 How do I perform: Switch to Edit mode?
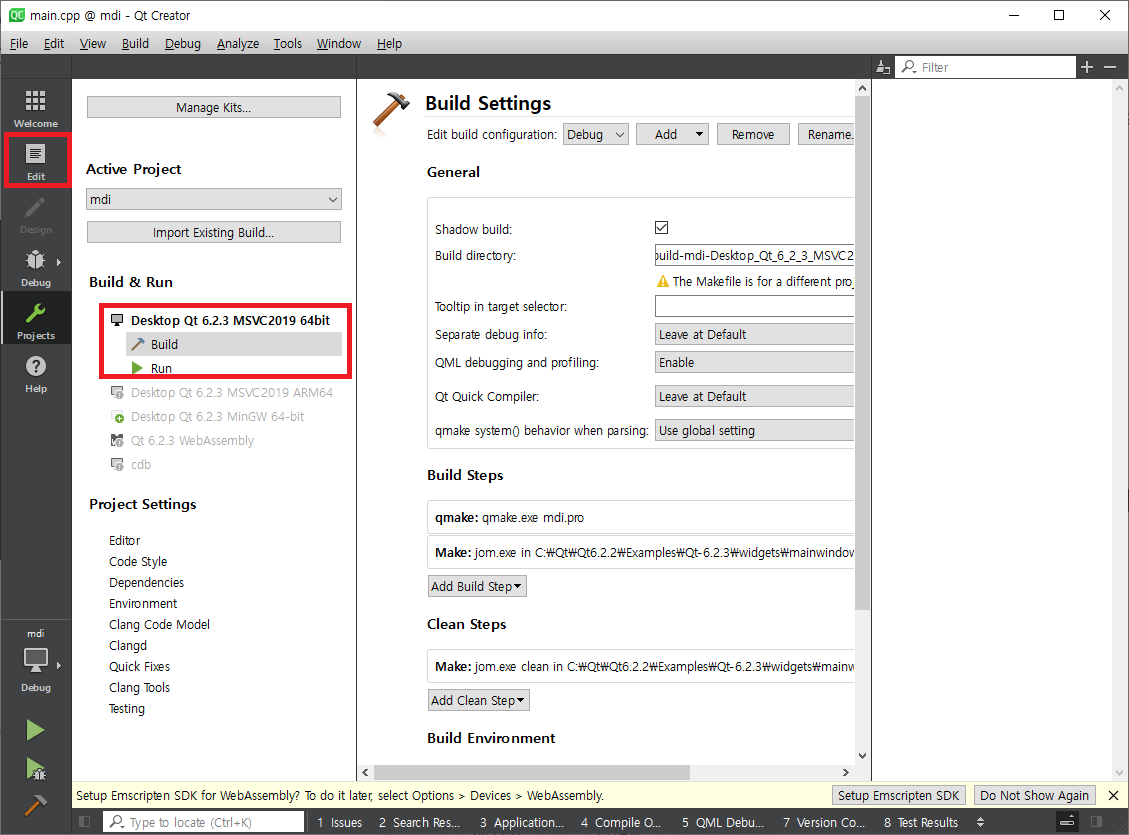[35, 161]
